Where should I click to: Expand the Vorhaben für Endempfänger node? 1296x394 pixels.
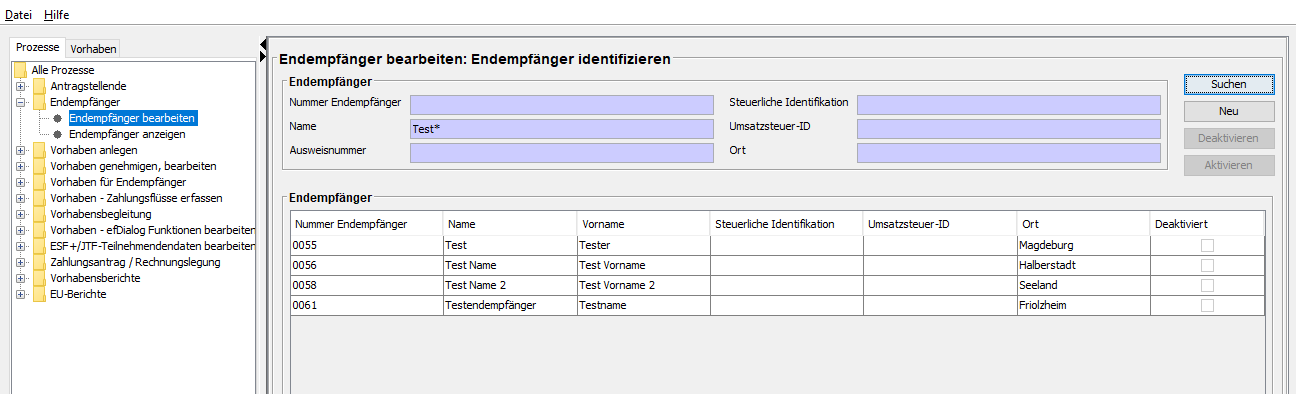click(20, 182)
